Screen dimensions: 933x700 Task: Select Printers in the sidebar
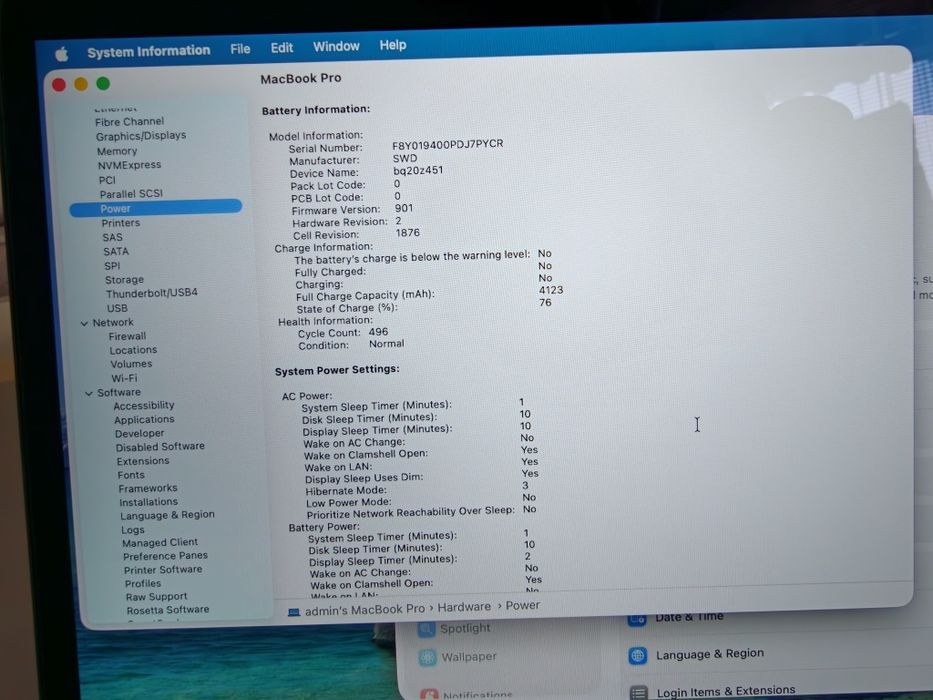(x=121, y=223)
